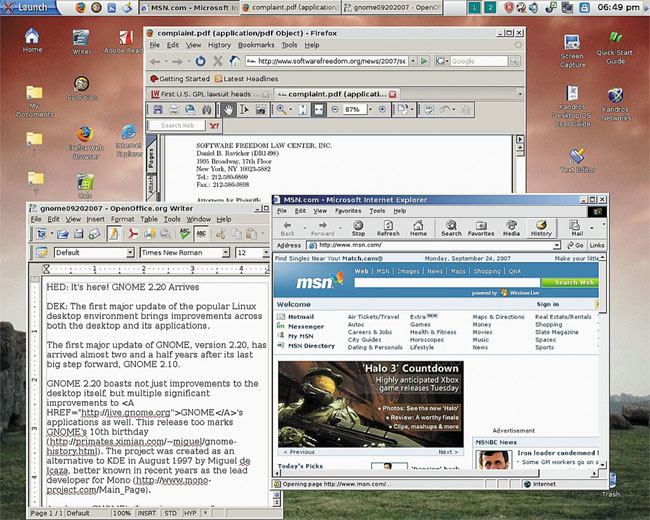Open paragraph style Default dropdown
Viewport: 650px width, 520px height.
[x=130, y=253]
